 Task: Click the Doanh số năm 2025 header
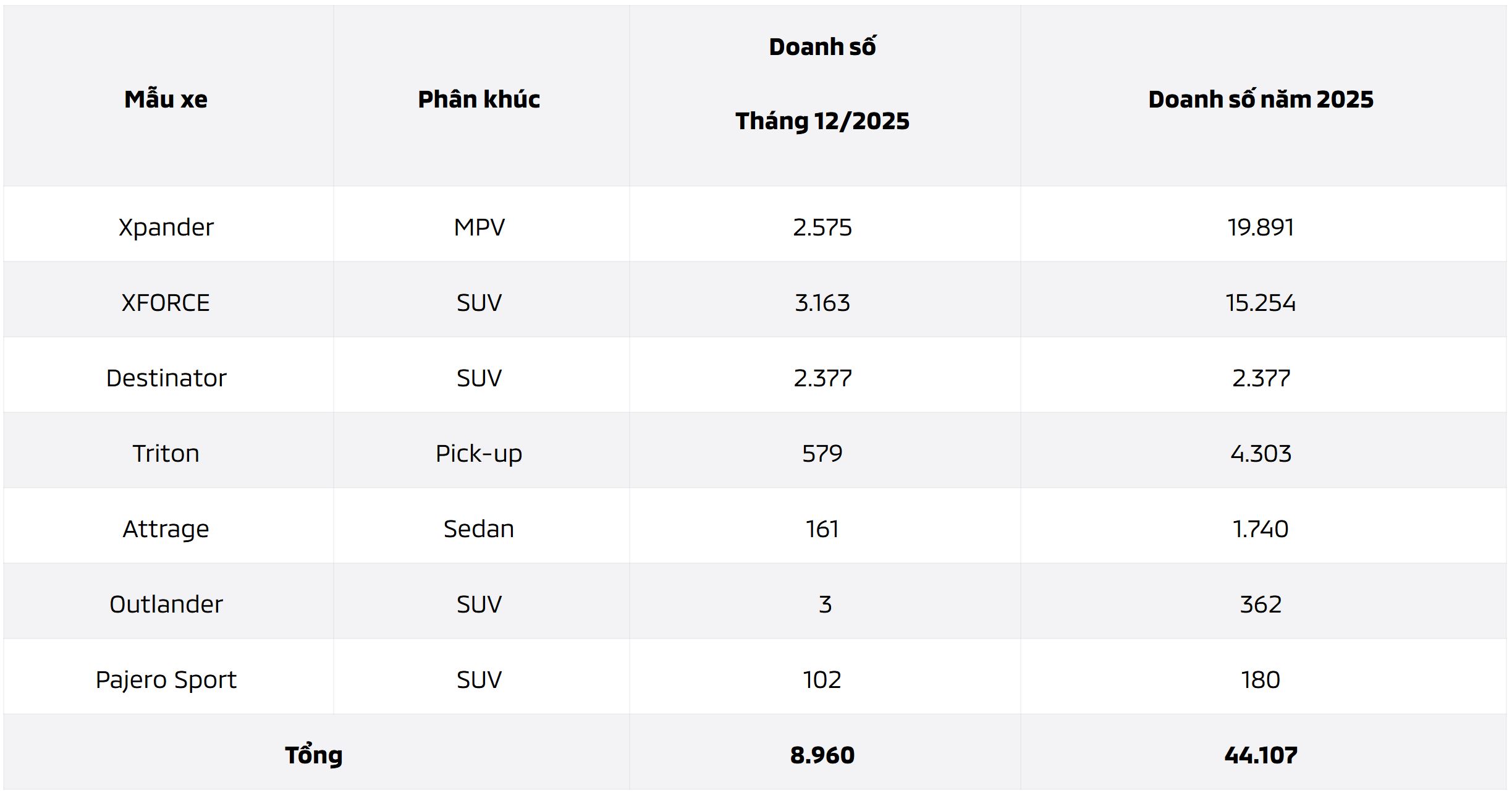(1261, 99)
